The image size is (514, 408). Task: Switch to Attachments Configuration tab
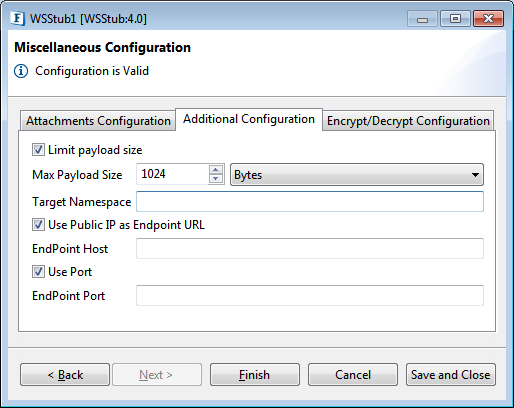[98, 121]
